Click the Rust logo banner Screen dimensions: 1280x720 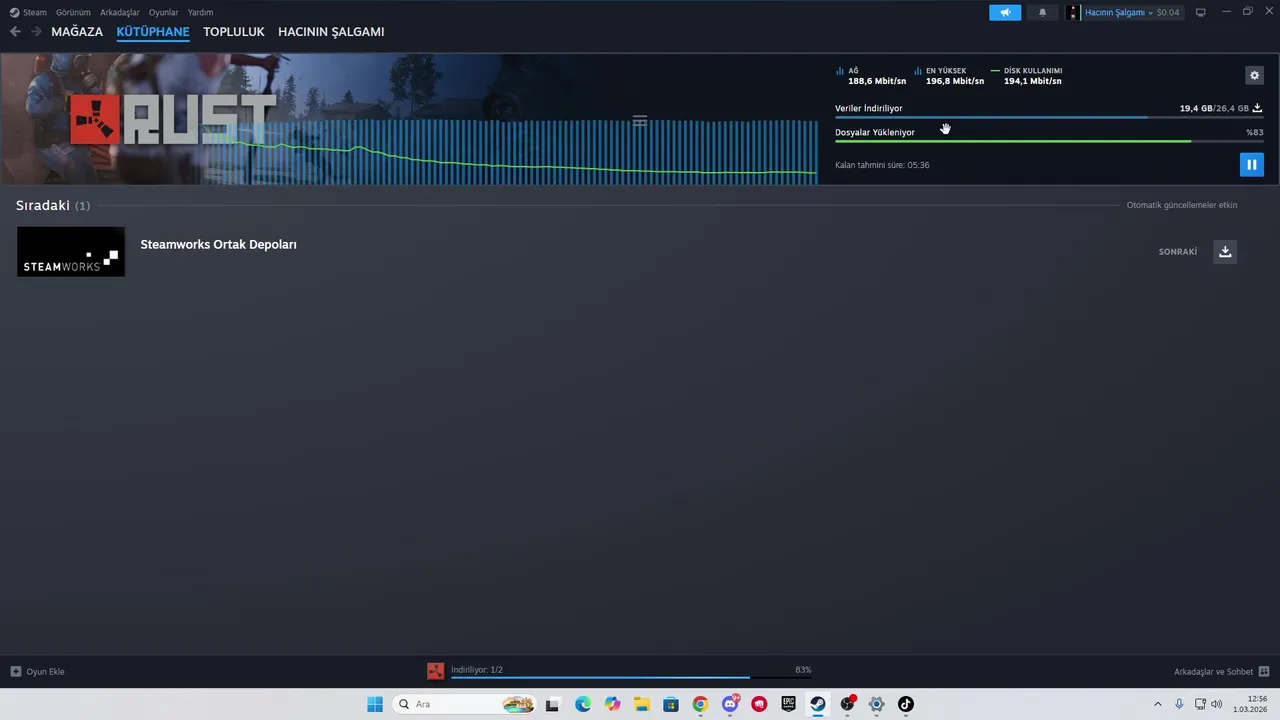(173, 120)
